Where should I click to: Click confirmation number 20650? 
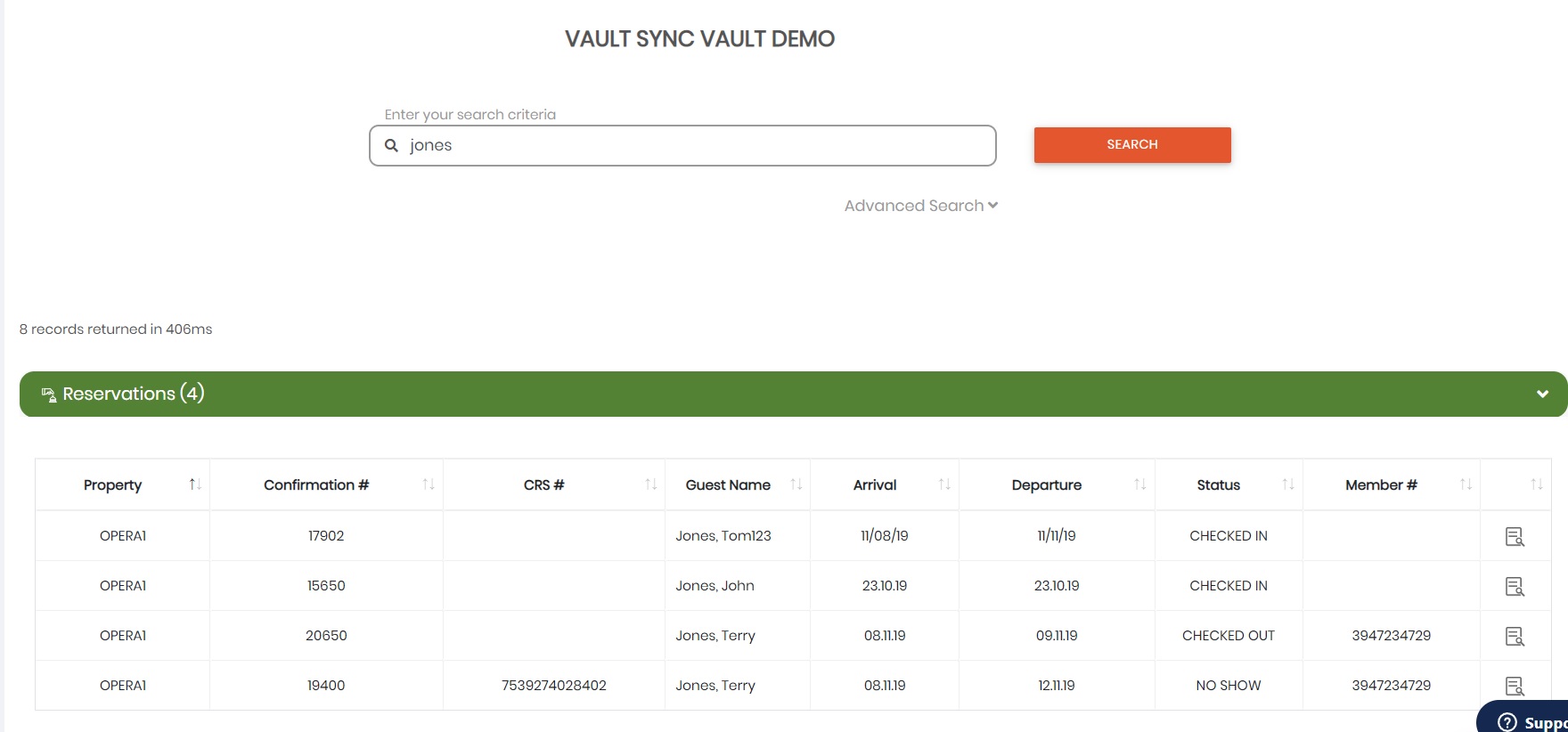pyautogui.click(x=326, y=636)
